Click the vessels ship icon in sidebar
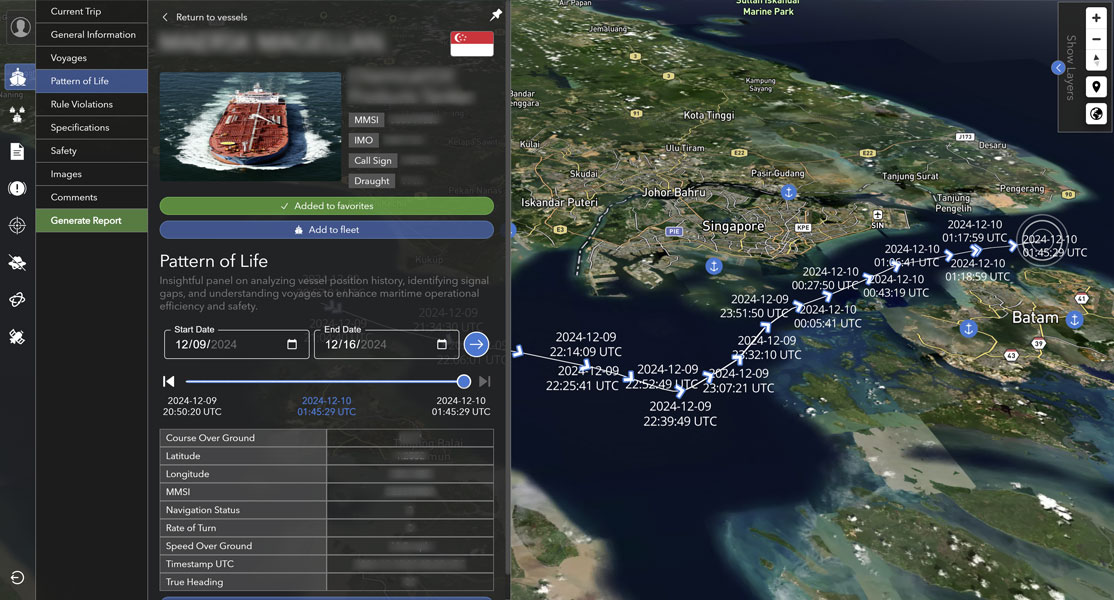 pyautogui.click(x=17, y=77)
